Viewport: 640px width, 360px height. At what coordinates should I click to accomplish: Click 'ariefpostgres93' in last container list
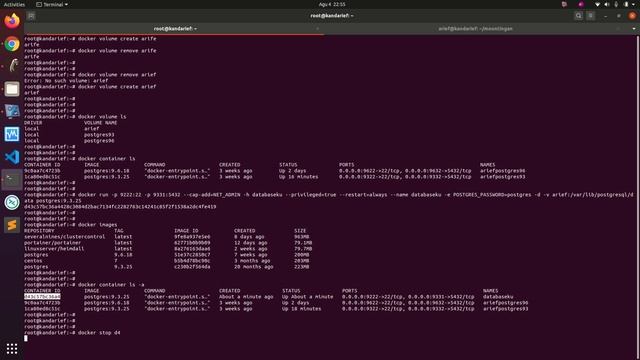(505, 309)
